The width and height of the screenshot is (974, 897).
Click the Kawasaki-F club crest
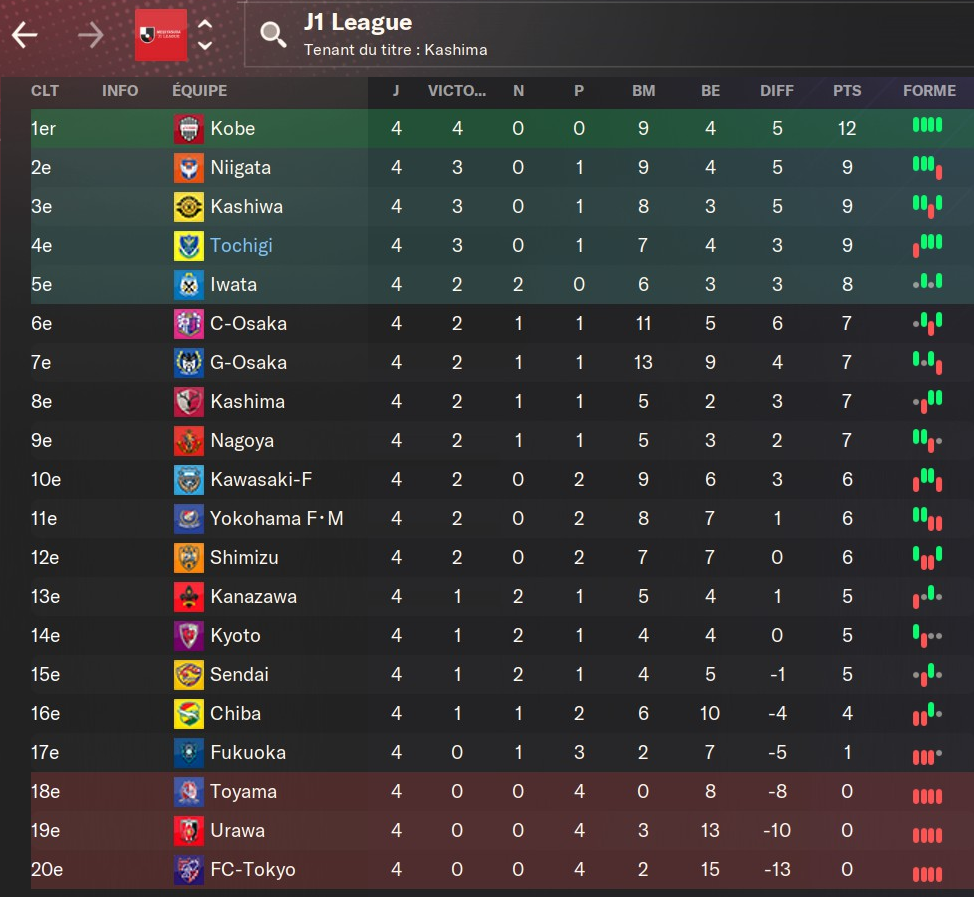(x=189, y=480)
